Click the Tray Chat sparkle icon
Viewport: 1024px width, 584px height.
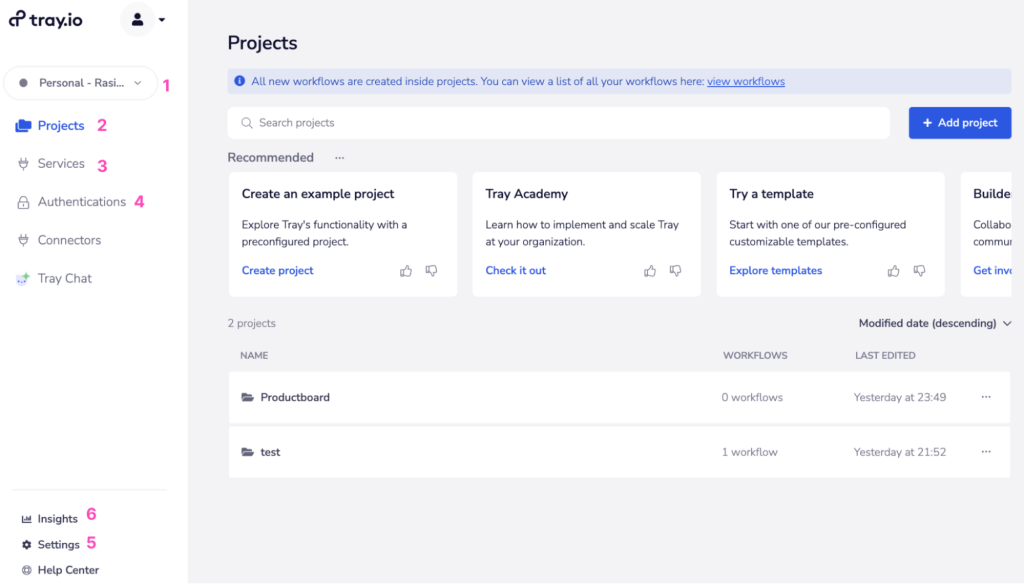23,279
